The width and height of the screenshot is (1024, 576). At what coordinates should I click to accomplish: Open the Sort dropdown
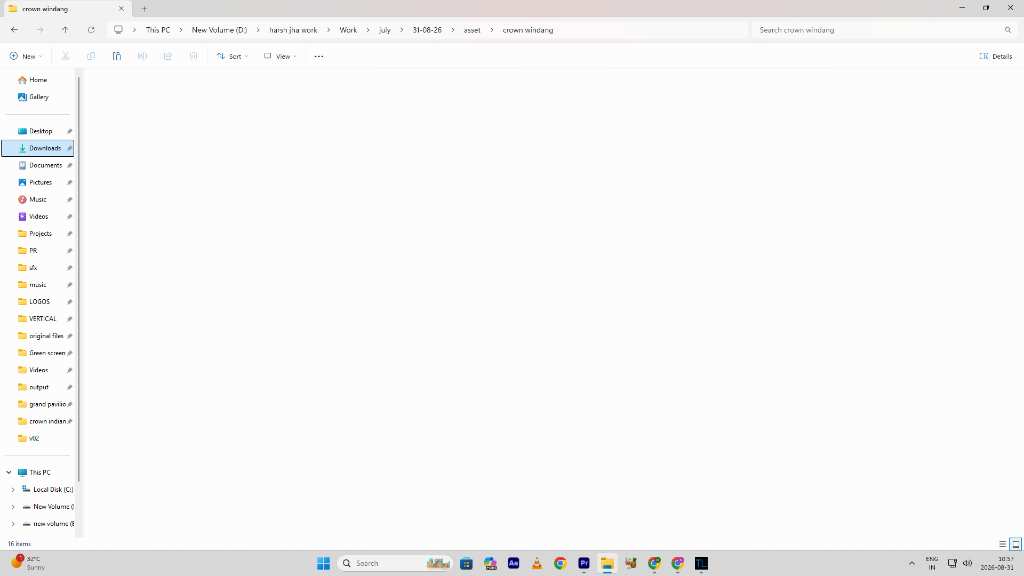pos(232,56)
